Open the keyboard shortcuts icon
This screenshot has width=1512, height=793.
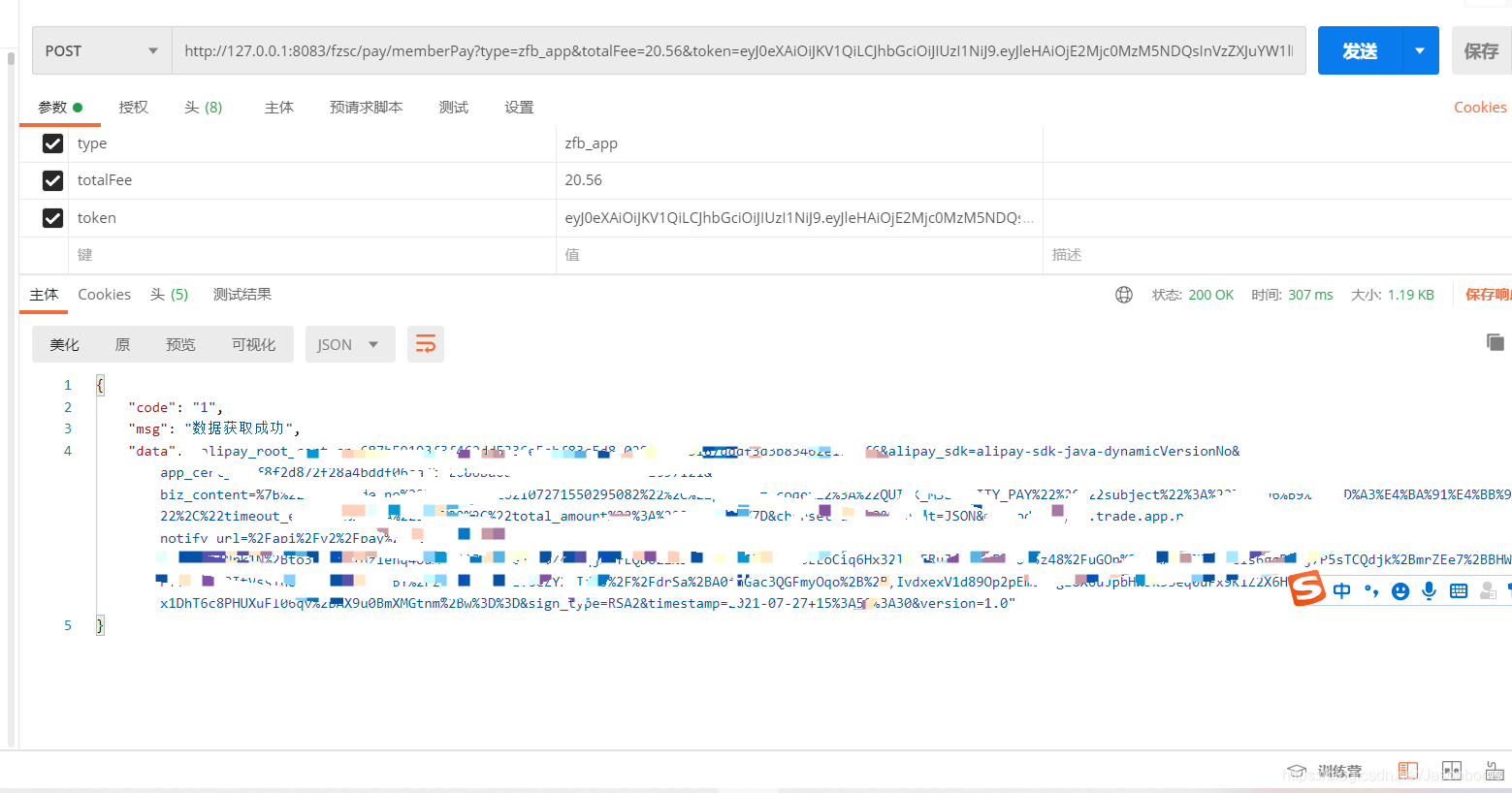(x=1495, y=771)
